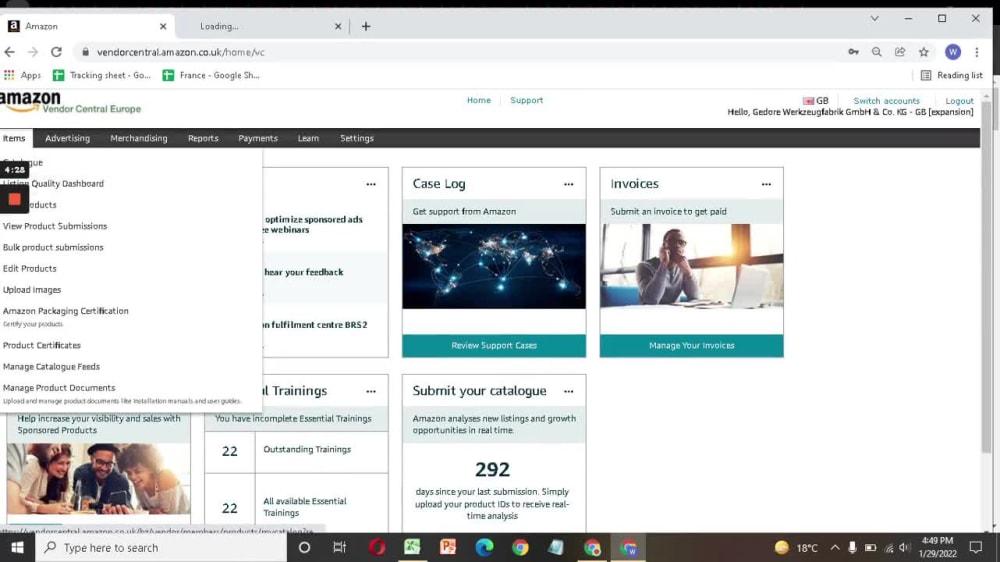This screenshot has width=1000, height=562.
Task: Close the Amazon tab
Action: pyautogui.click(x=163, y=26)
